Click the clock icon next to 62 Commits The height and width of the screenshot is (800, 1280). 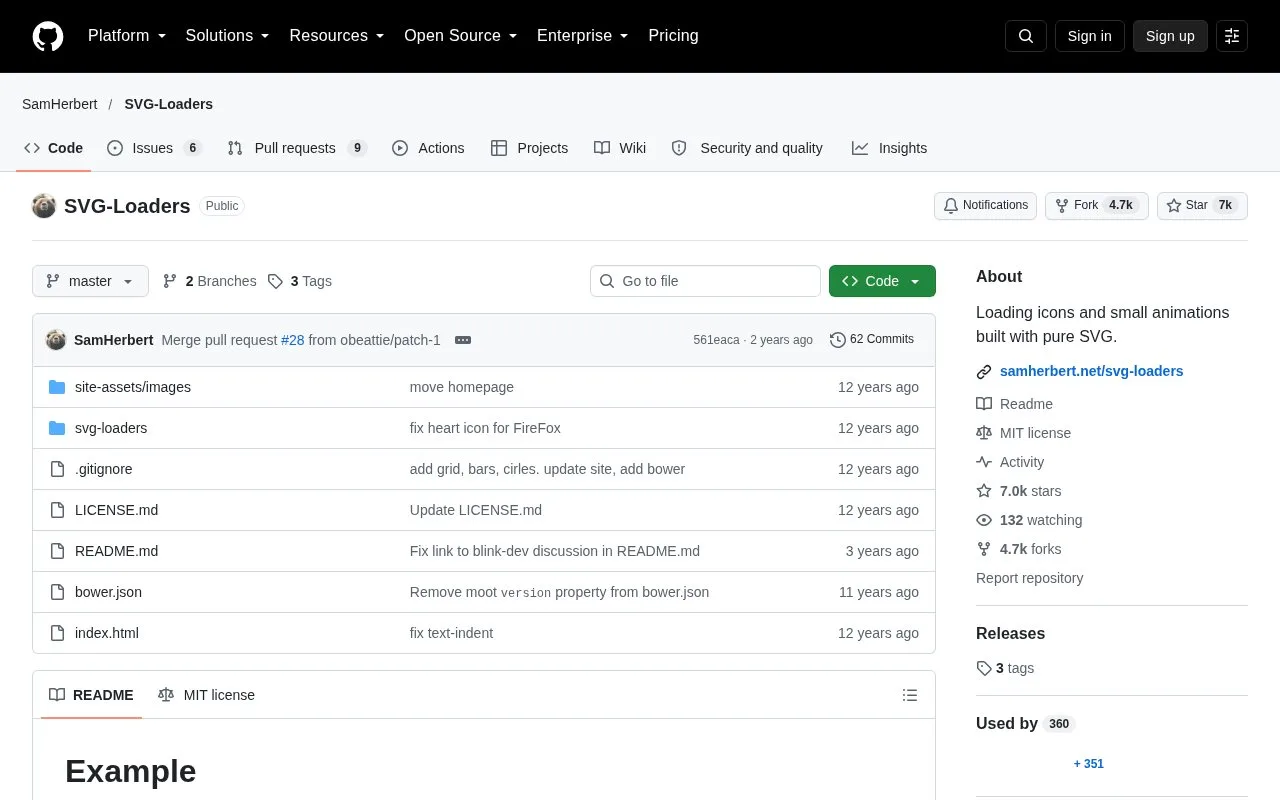pos(838,340)
